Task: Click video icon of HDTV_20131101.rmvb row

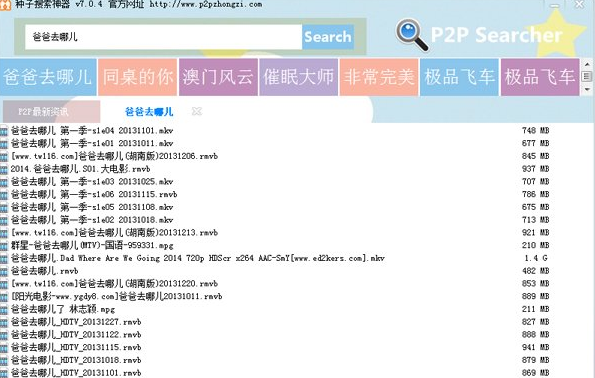Action: click(x=4, y=373)
